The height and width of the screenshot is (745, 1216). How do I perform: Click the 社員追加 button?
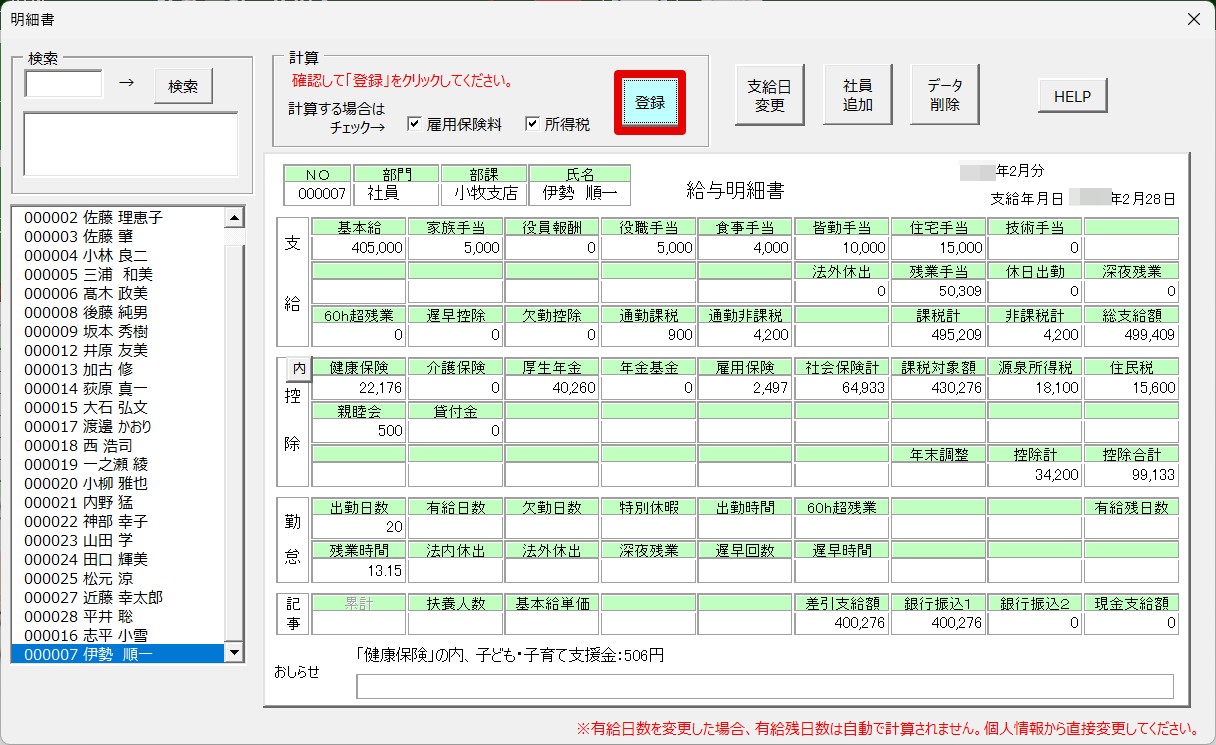857,95
